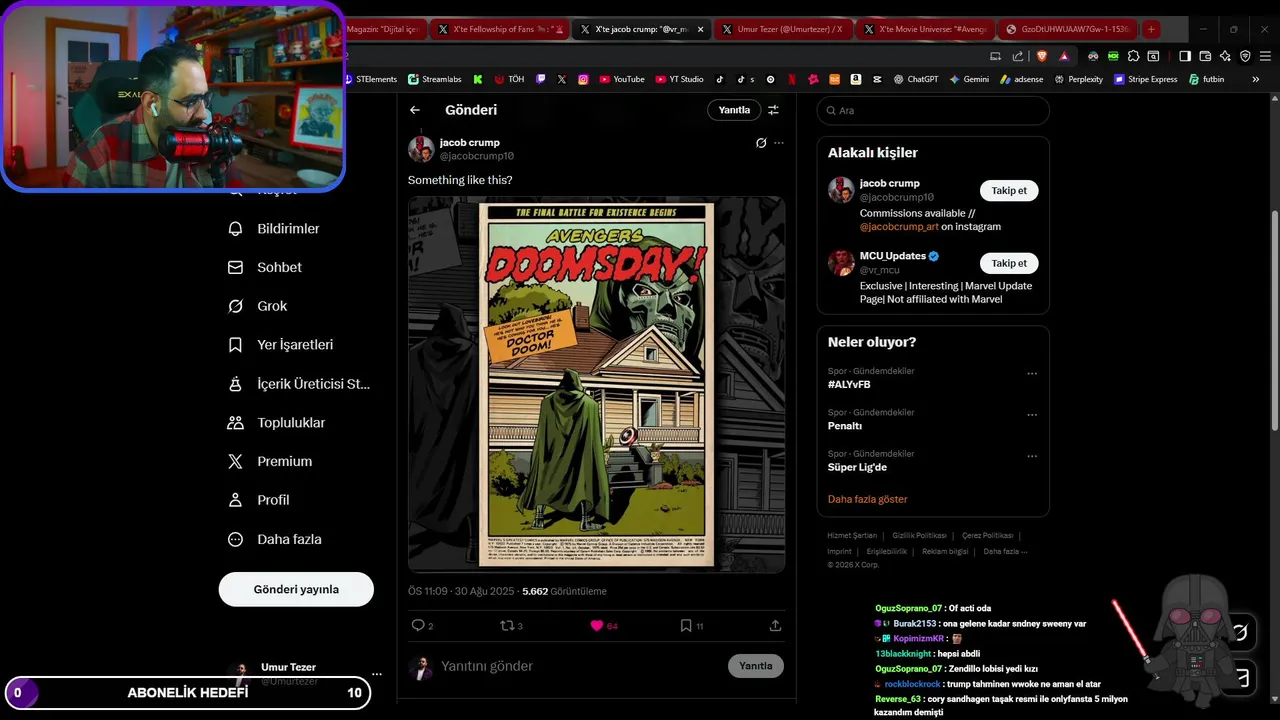The width and height of the screenshot is (1280, 720).
Task: Close the X'te jacob crump tab
Action: [x=700, y=29]
